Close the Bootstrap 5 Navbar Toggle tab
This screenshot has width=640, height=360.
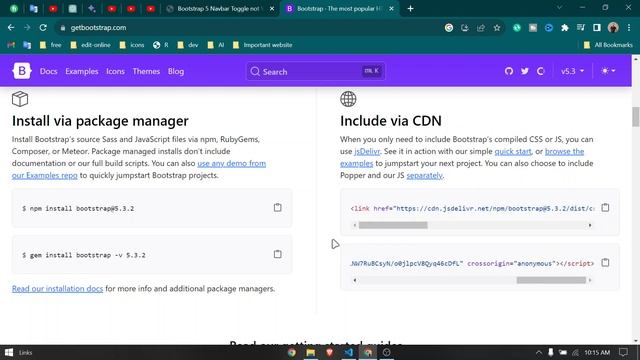(272, 9)
